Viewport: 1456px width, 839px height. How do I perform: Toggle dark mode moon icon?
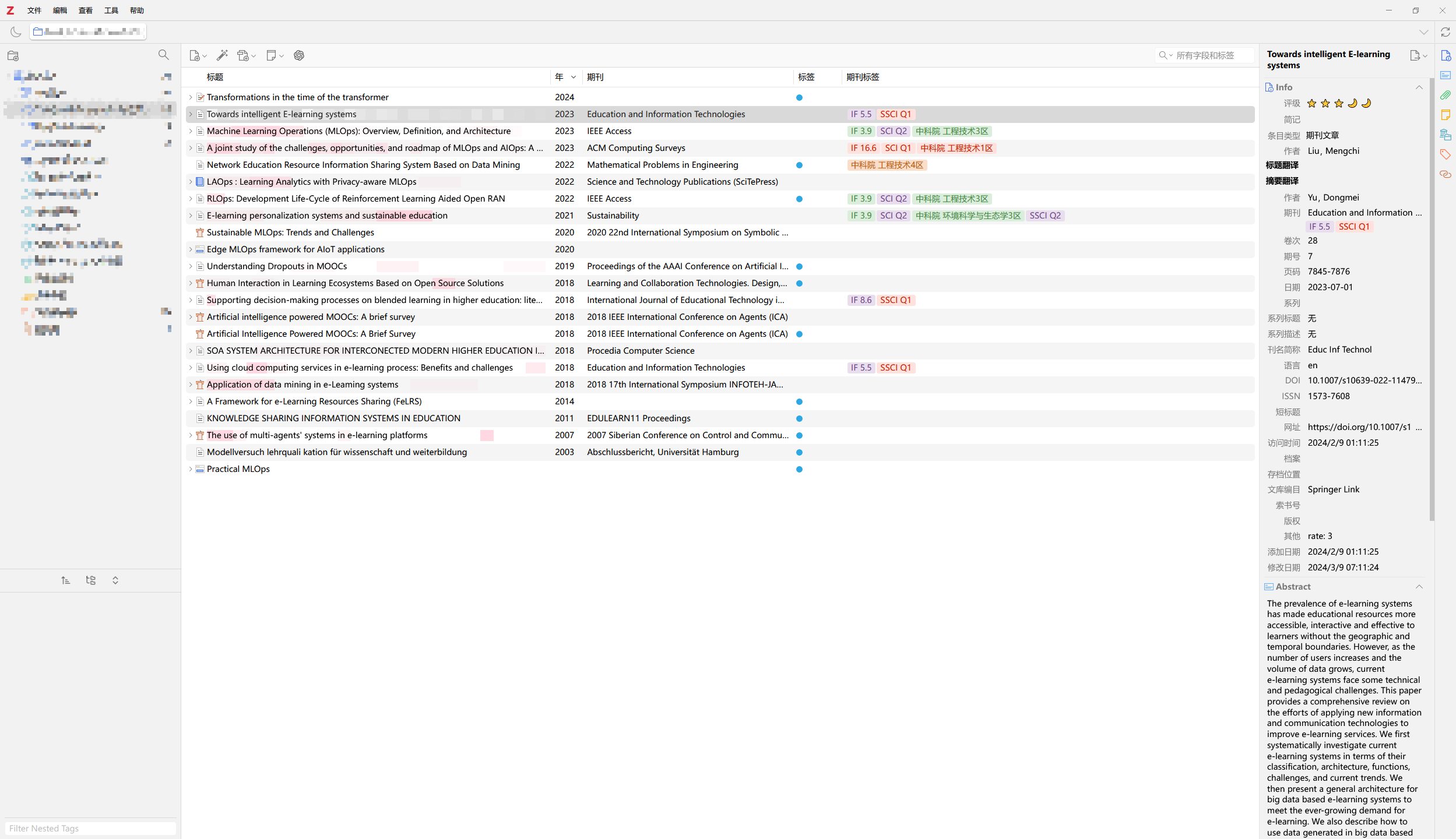pyautogui.click(x=16, y=32)
